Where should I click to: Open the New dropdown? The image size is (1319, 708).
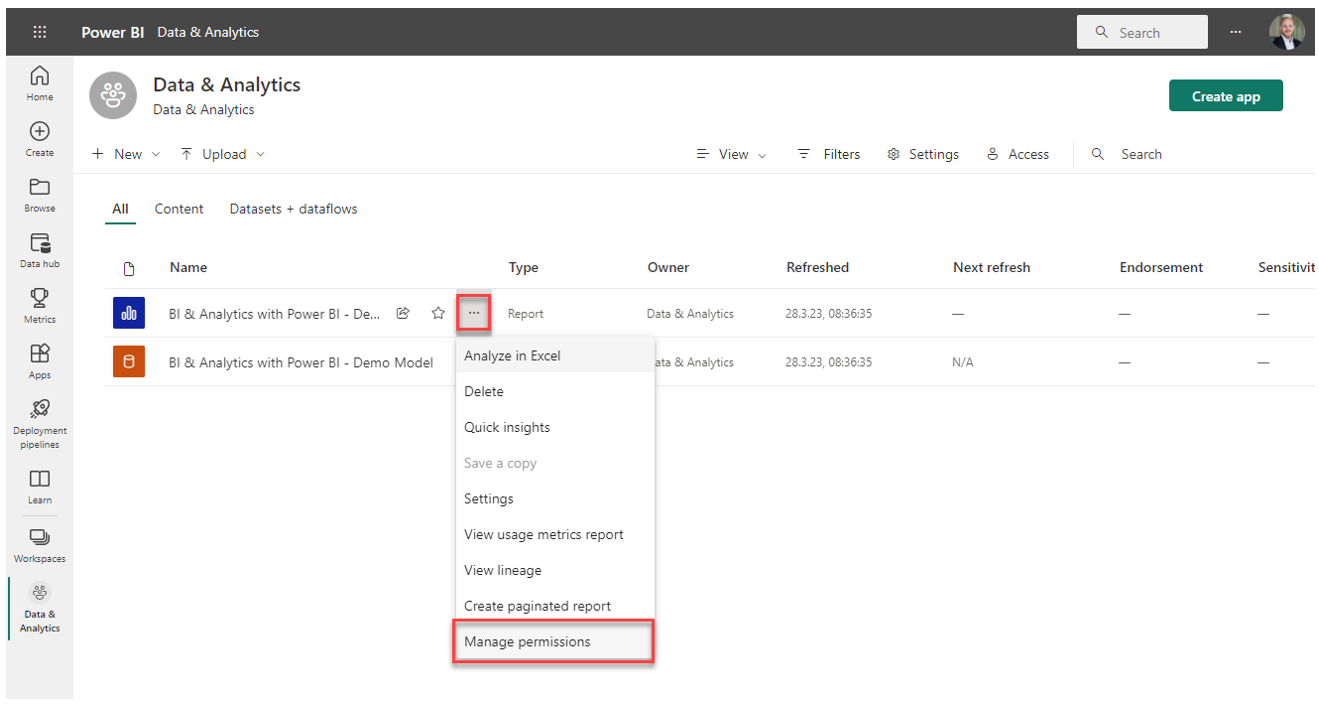pos(126,154)
